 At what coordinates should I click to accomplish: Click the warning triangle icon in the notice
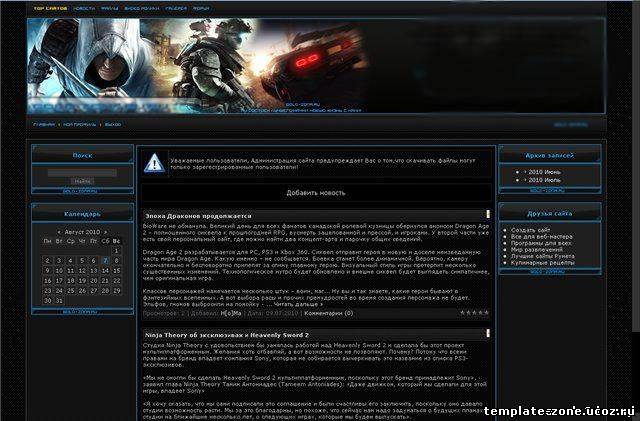(x=154, y=163)
